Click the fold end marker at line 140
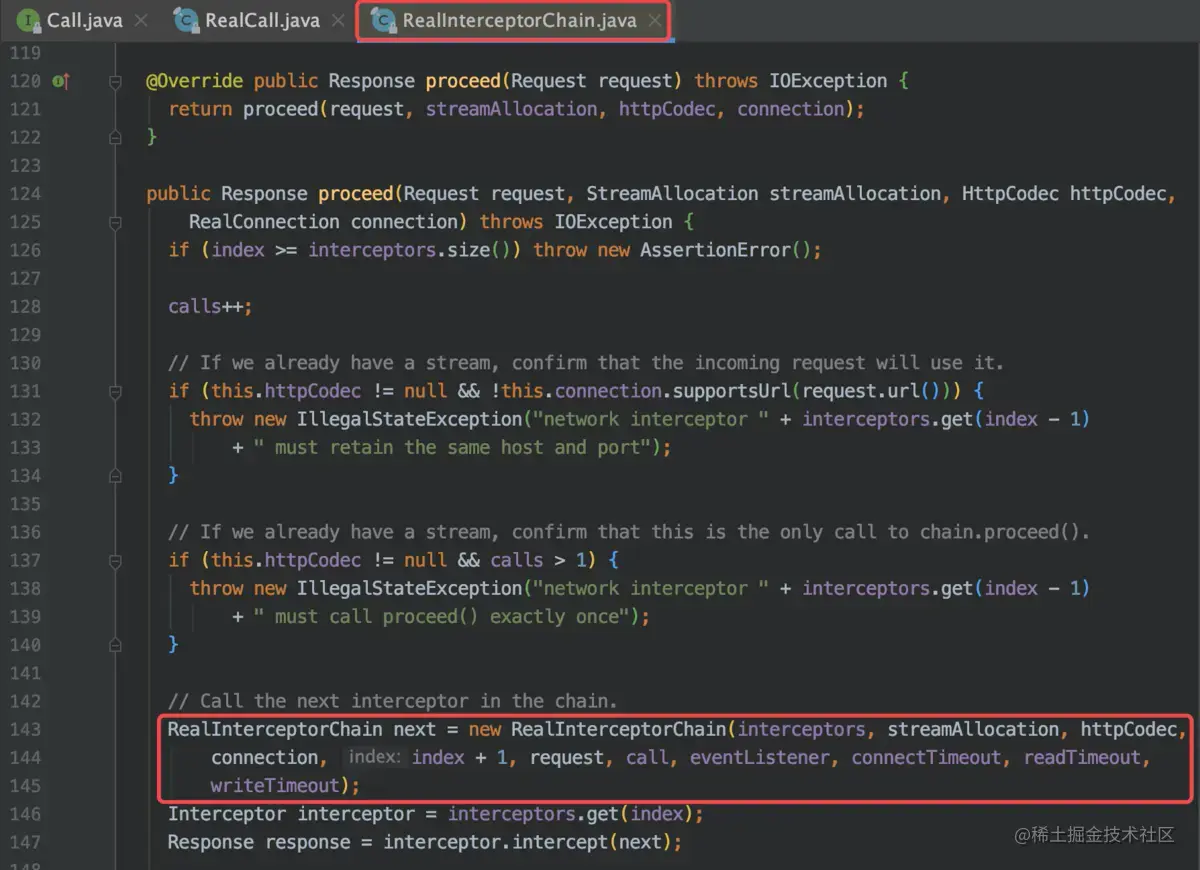The width and height of the screenshot is (1200, 870). [x=115, y=645]
